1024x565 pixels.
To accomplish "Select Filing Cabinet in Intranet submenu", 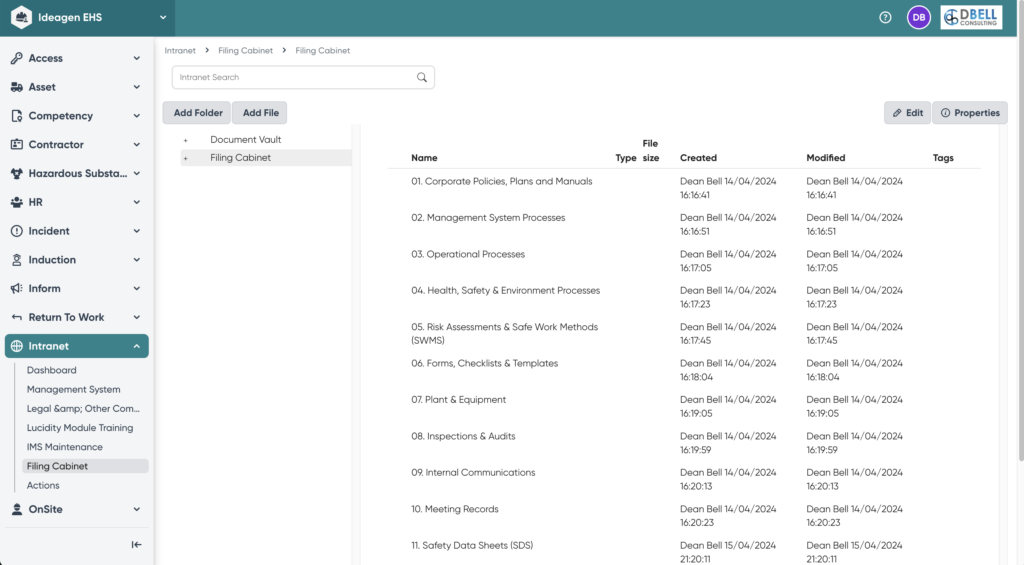I will [x=85, y=466].
